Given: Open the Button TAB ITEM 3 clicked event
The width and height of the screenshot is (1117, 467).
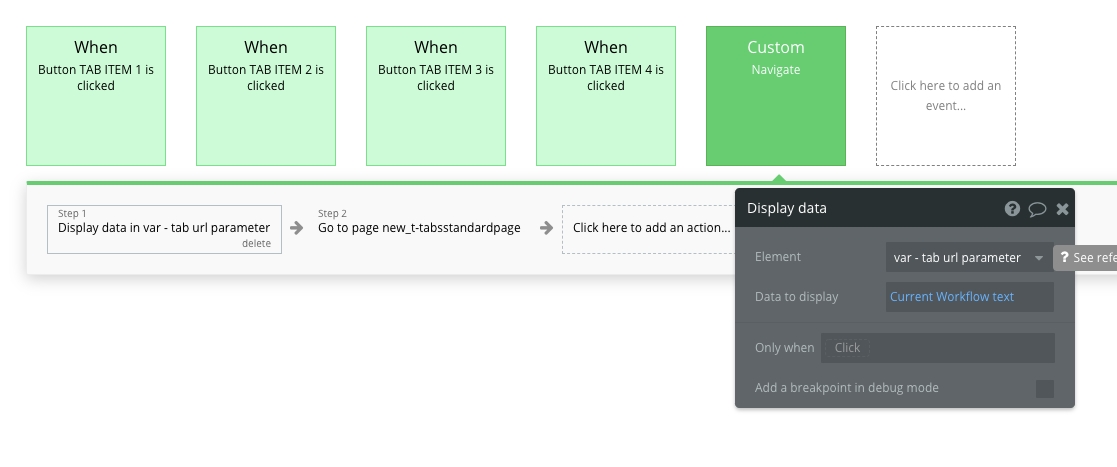Looking at the screenshot, I should point(436,96).
